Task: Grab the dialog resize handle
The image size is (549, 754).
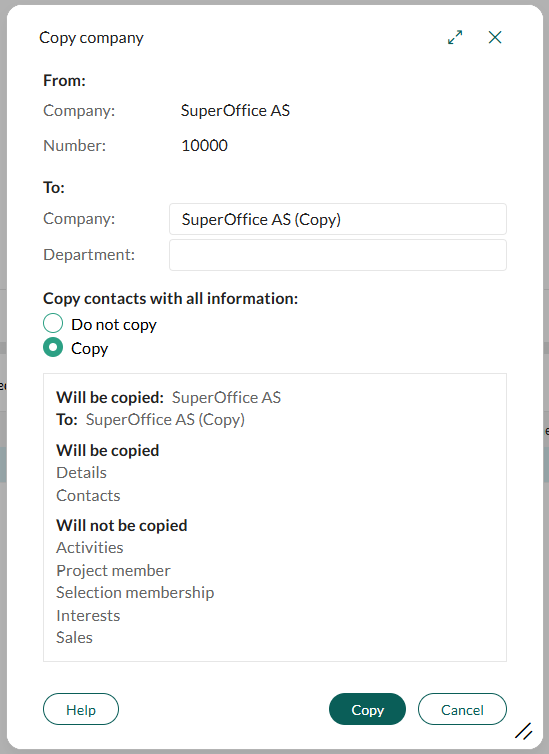Action: (524, 731)
